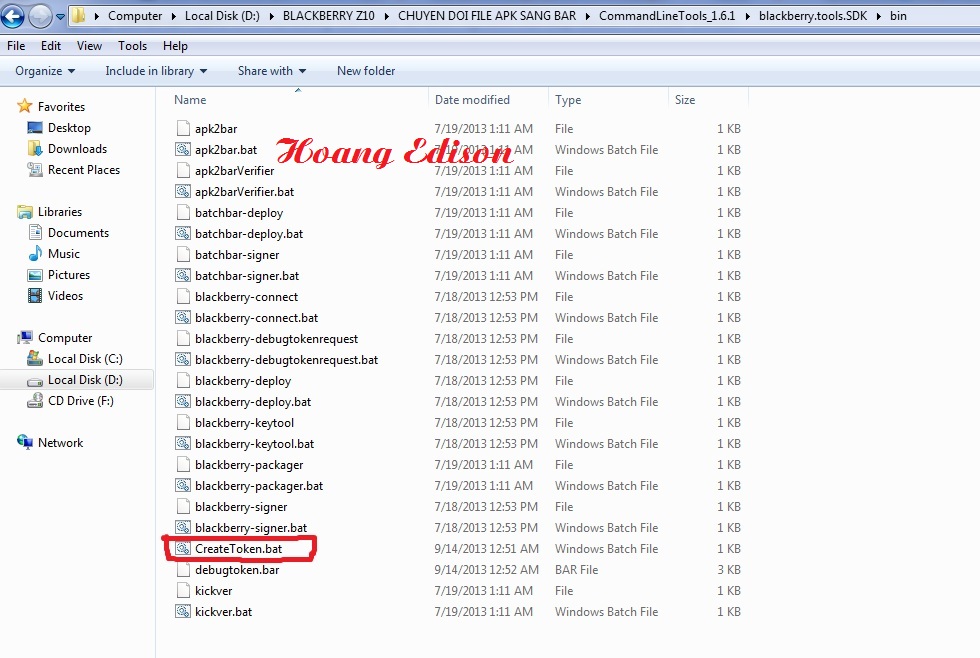Viewport: 980px width, 658px height.
Task: Select the kickver file name
Action: [213, 591]
